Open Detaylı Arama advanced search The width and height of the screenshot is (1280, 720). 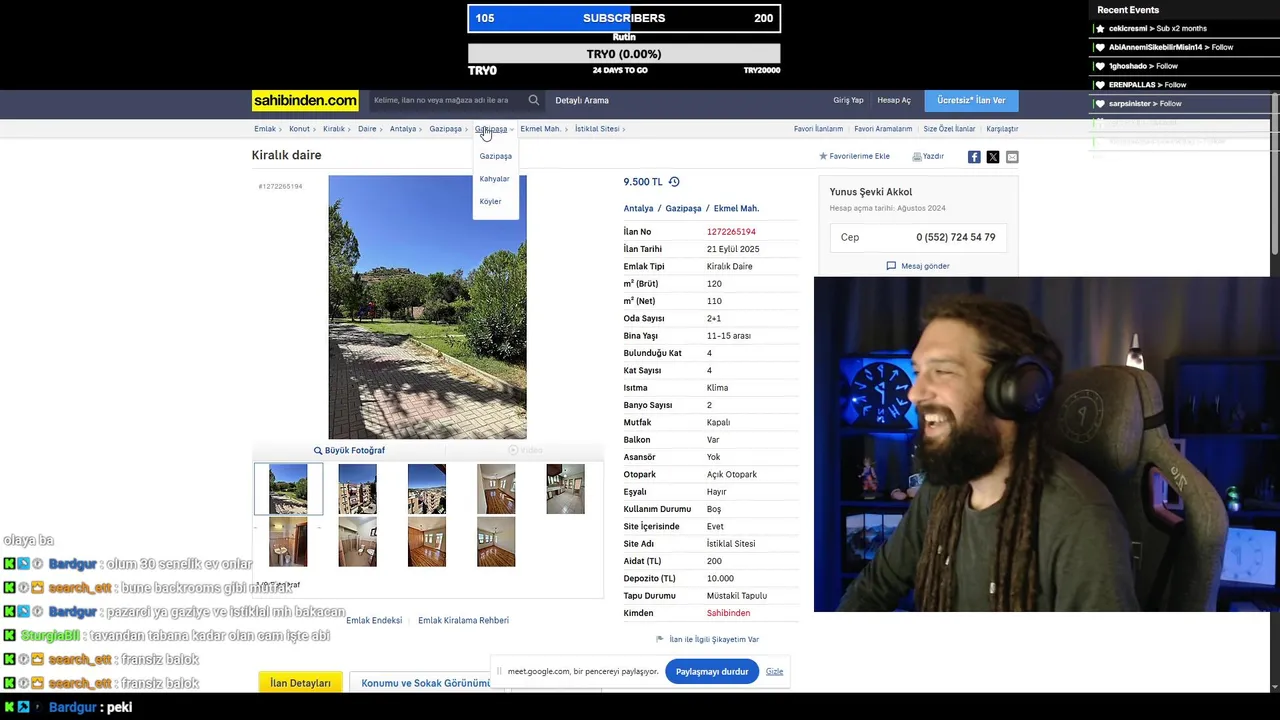(x=582, y=100)
